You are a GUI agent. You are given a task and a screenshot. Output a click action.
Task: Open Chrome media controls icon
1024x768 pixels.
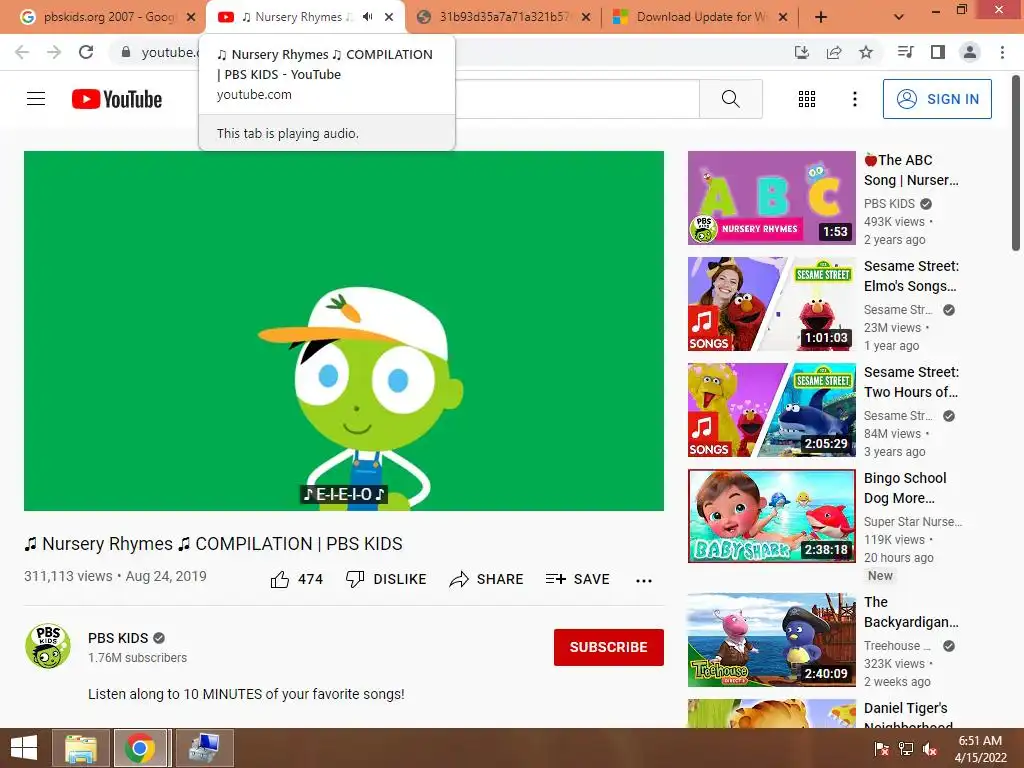pyautogui.click(x=905, y=52)
